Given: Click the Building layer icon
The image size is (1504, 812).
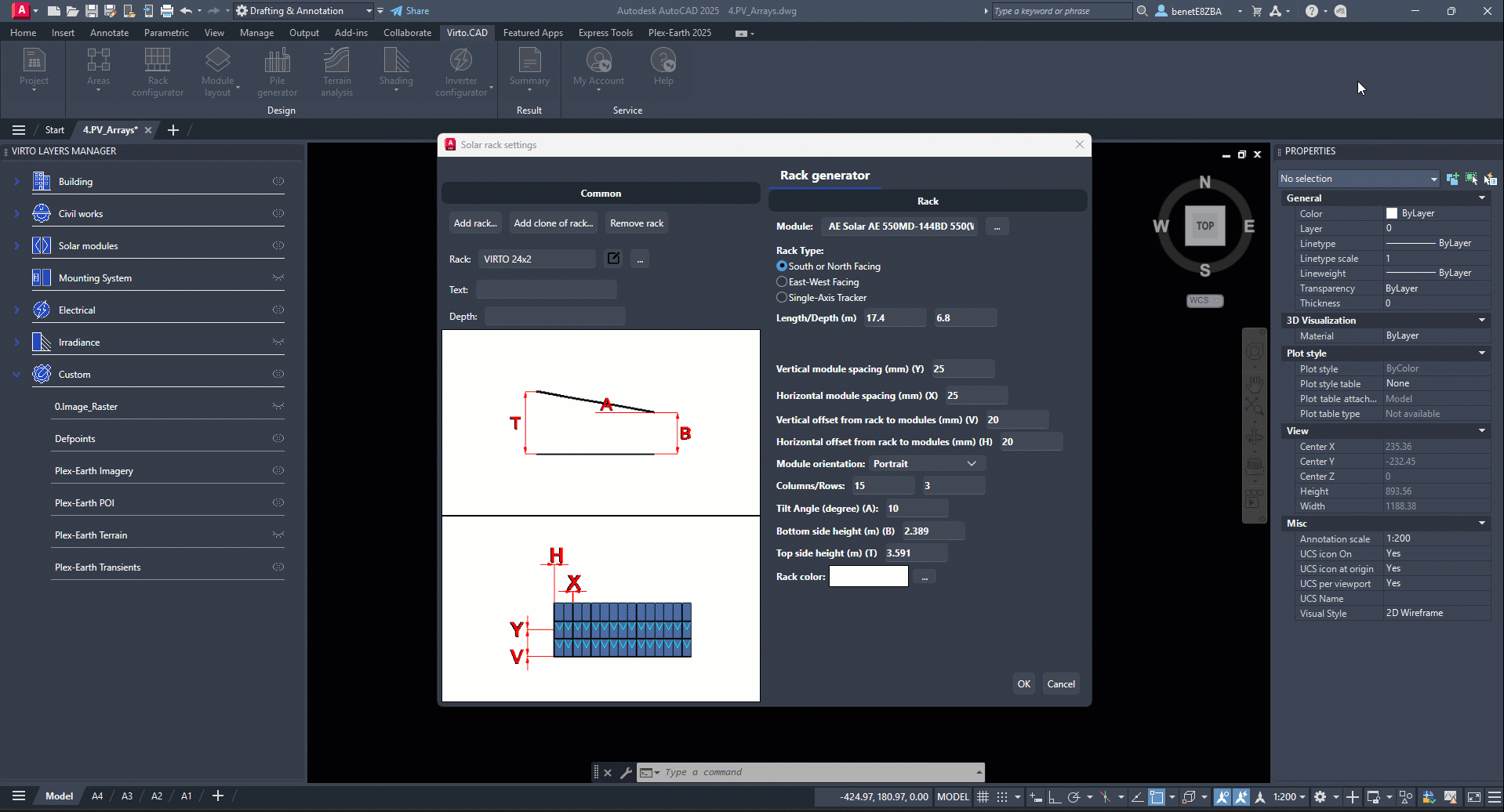Looking at the screenshot, I should [42, 181].
